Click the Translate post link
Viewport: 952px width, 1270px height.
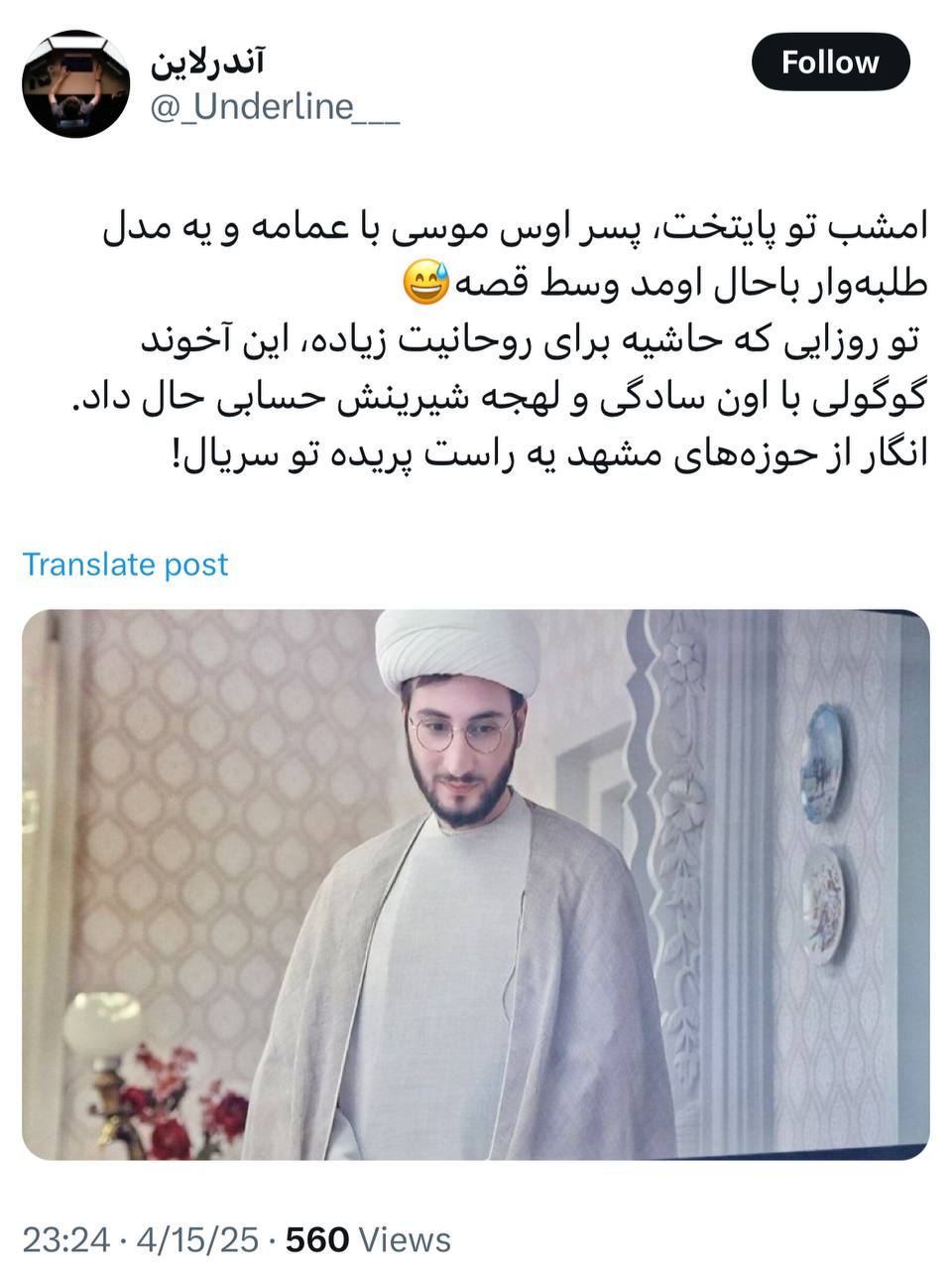tap(125, 564)
